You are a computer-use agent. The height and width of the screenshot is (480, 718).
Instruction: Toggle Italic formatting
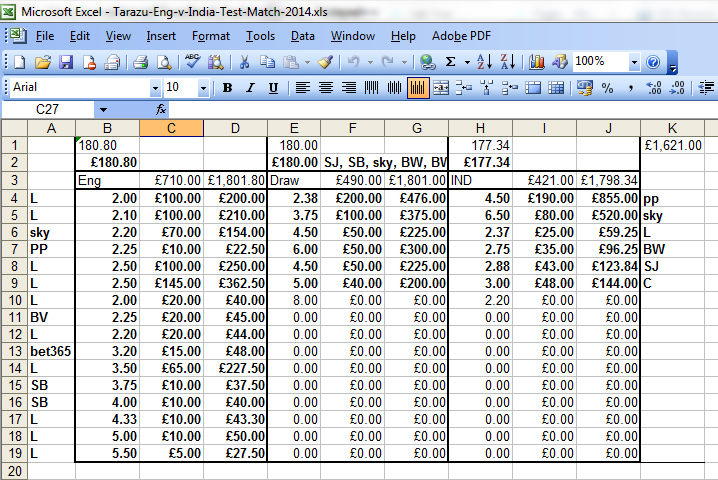pos(250,88)
